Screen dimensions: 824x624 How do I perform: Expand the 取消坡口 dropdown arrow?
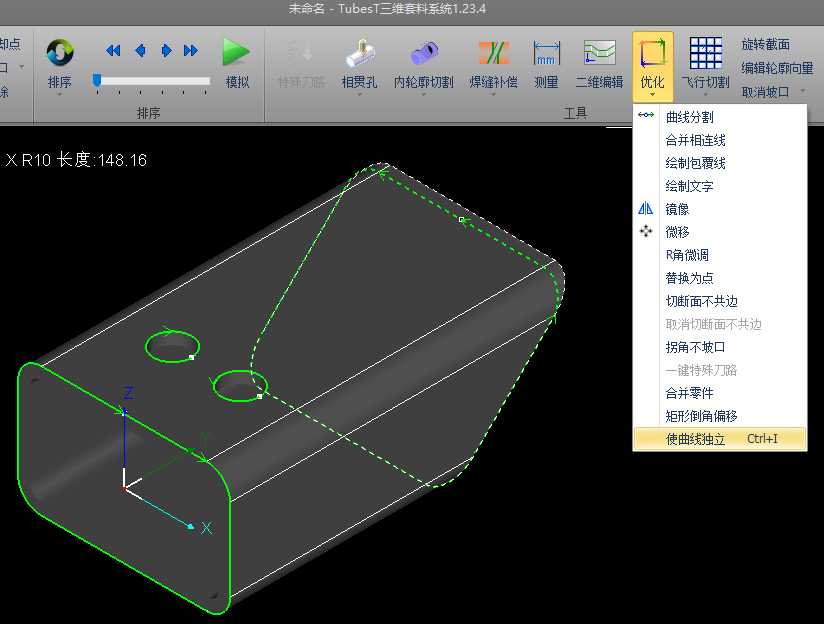click(802, 92)
